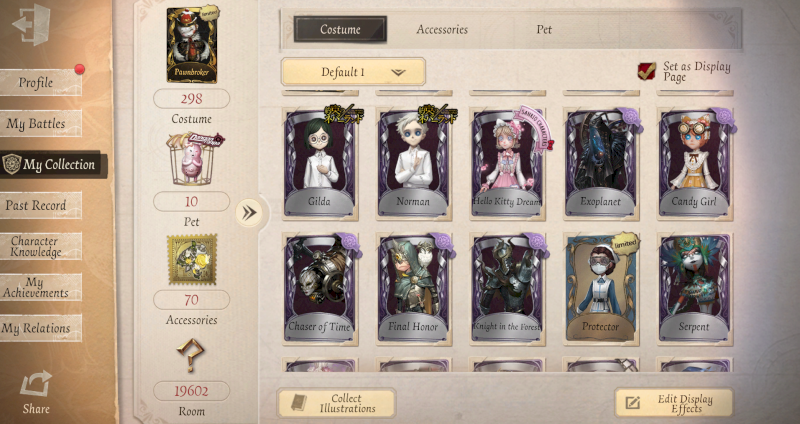Click the exit door arrow icon

[31, 24]
